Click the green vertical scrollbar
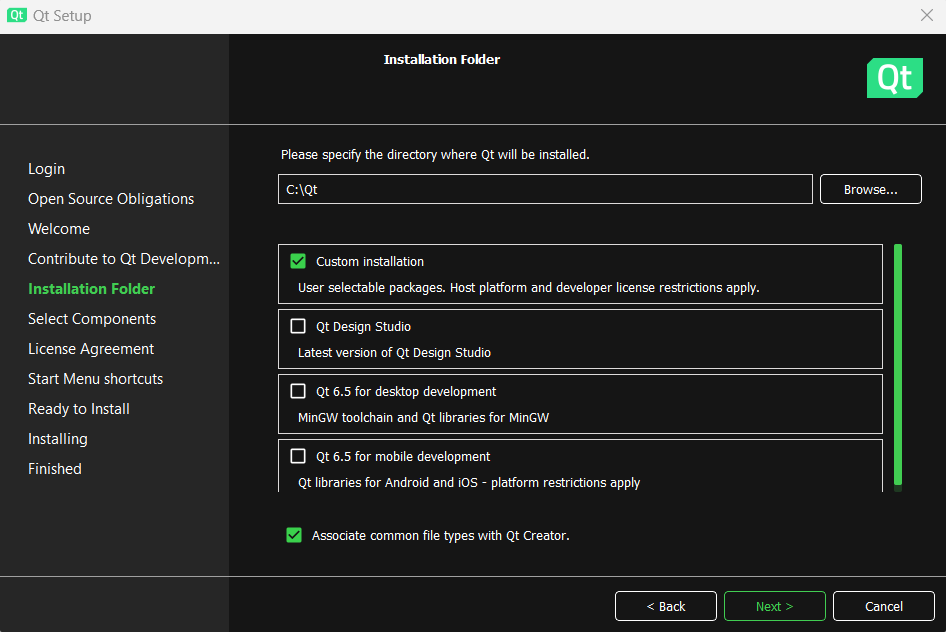This screenshot has height=632, width=946. [898, 365]
